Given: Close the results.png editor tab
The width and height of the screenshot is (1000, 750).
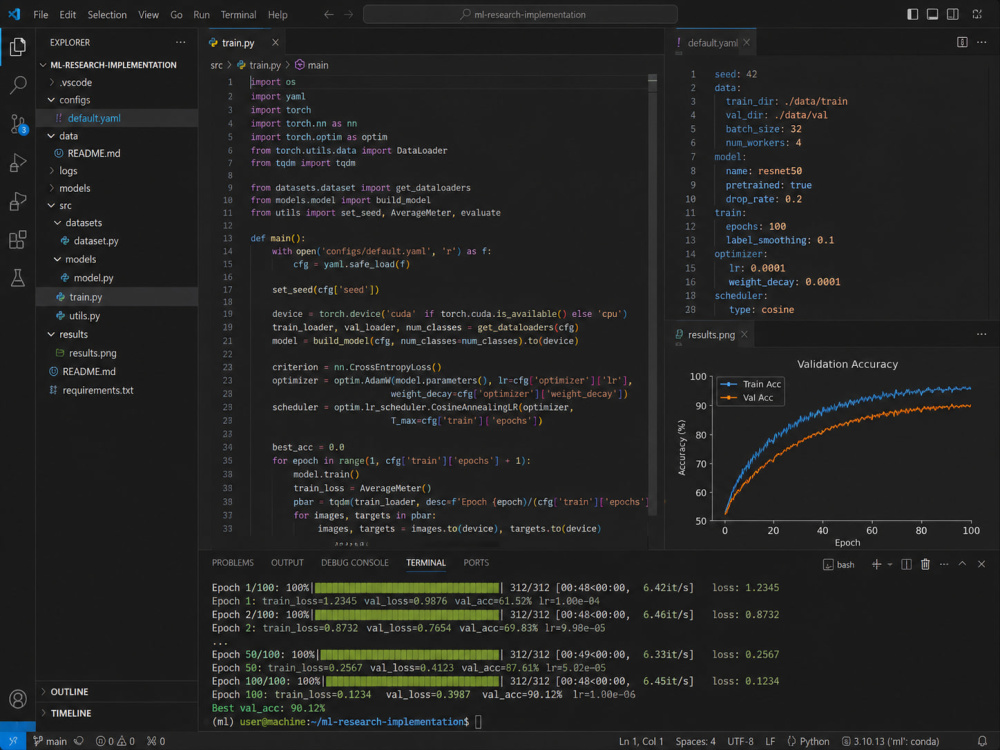Looking at the screenshot, I should (744, 334).
